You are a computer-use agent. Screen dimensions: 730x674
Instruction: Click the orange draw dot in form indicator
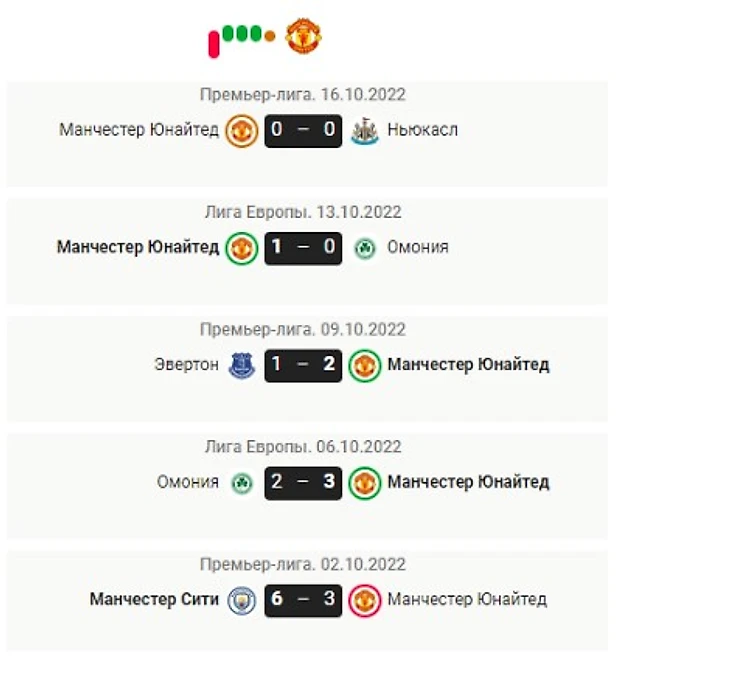point(270,36)
